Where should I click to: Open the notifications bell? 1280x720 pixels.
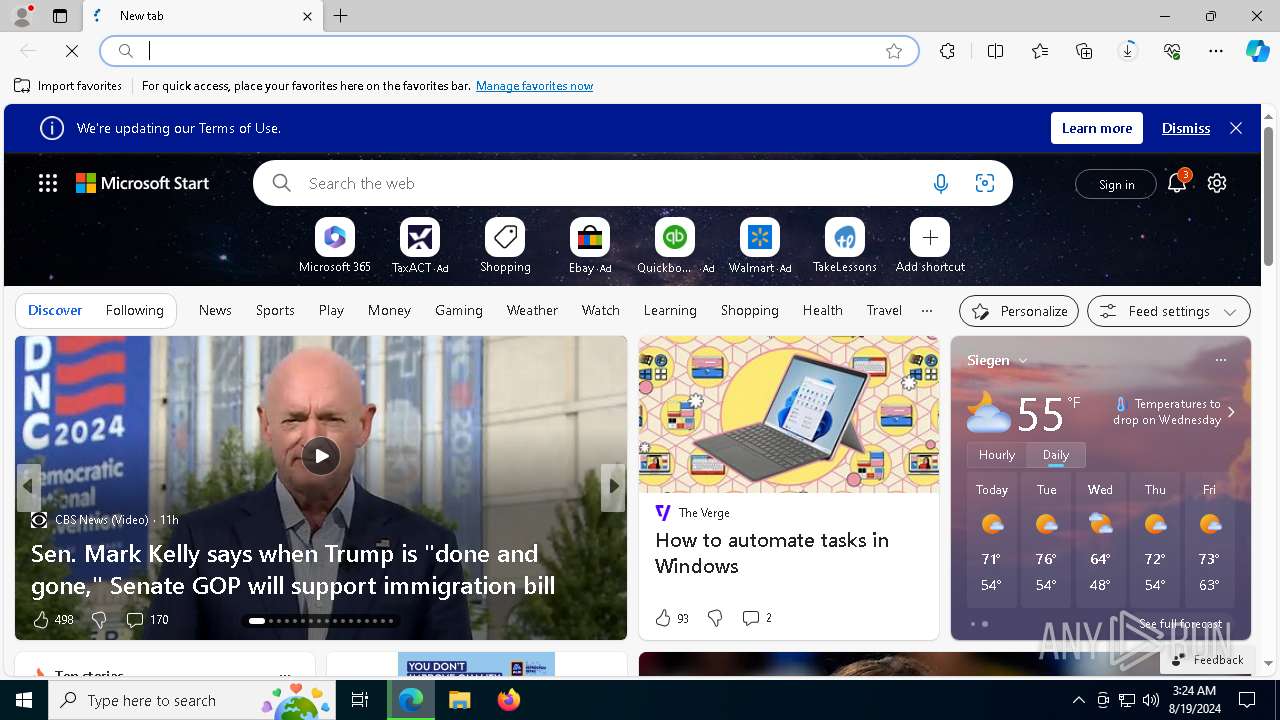(x=1177, y=183)
